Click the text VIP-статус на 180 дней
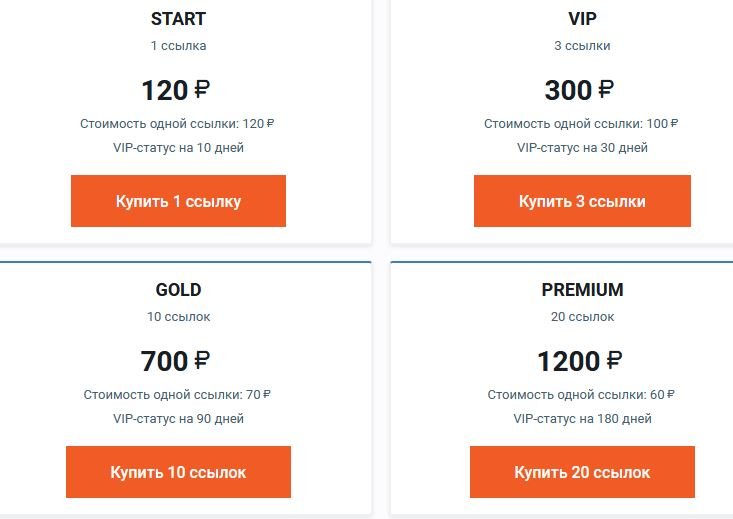 coord(582,418)
